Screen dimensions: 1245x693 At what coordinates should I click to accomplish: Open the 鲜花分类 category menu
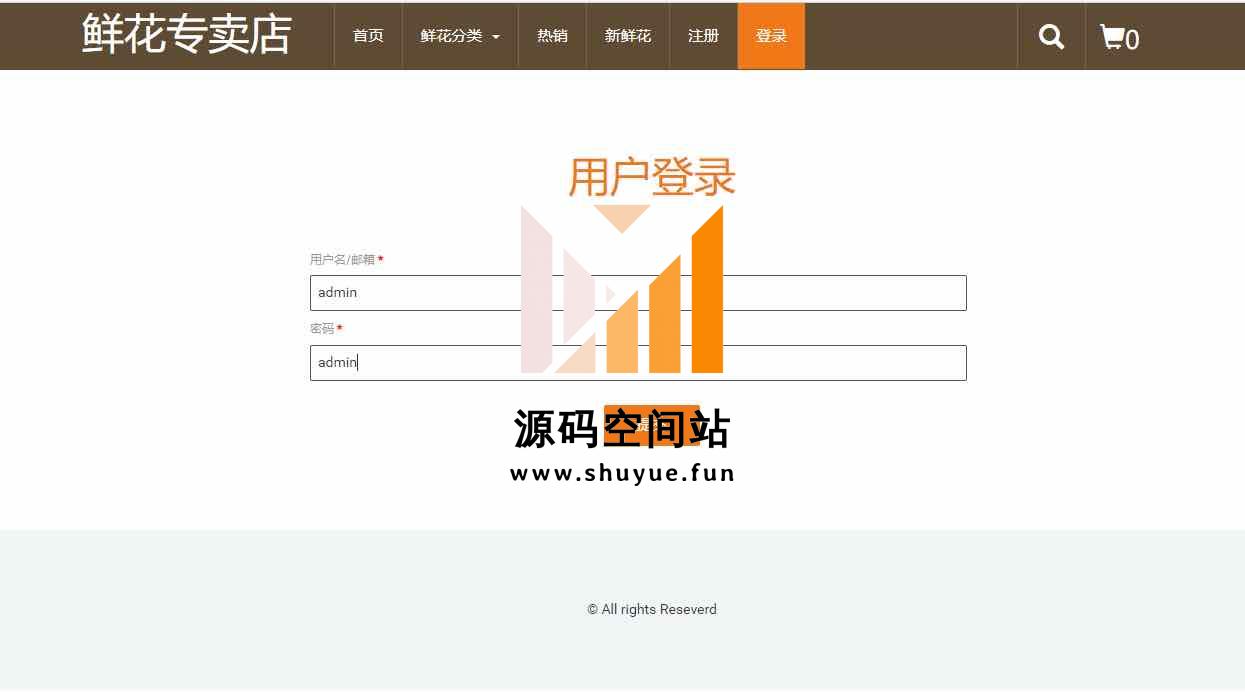point(452,36)
